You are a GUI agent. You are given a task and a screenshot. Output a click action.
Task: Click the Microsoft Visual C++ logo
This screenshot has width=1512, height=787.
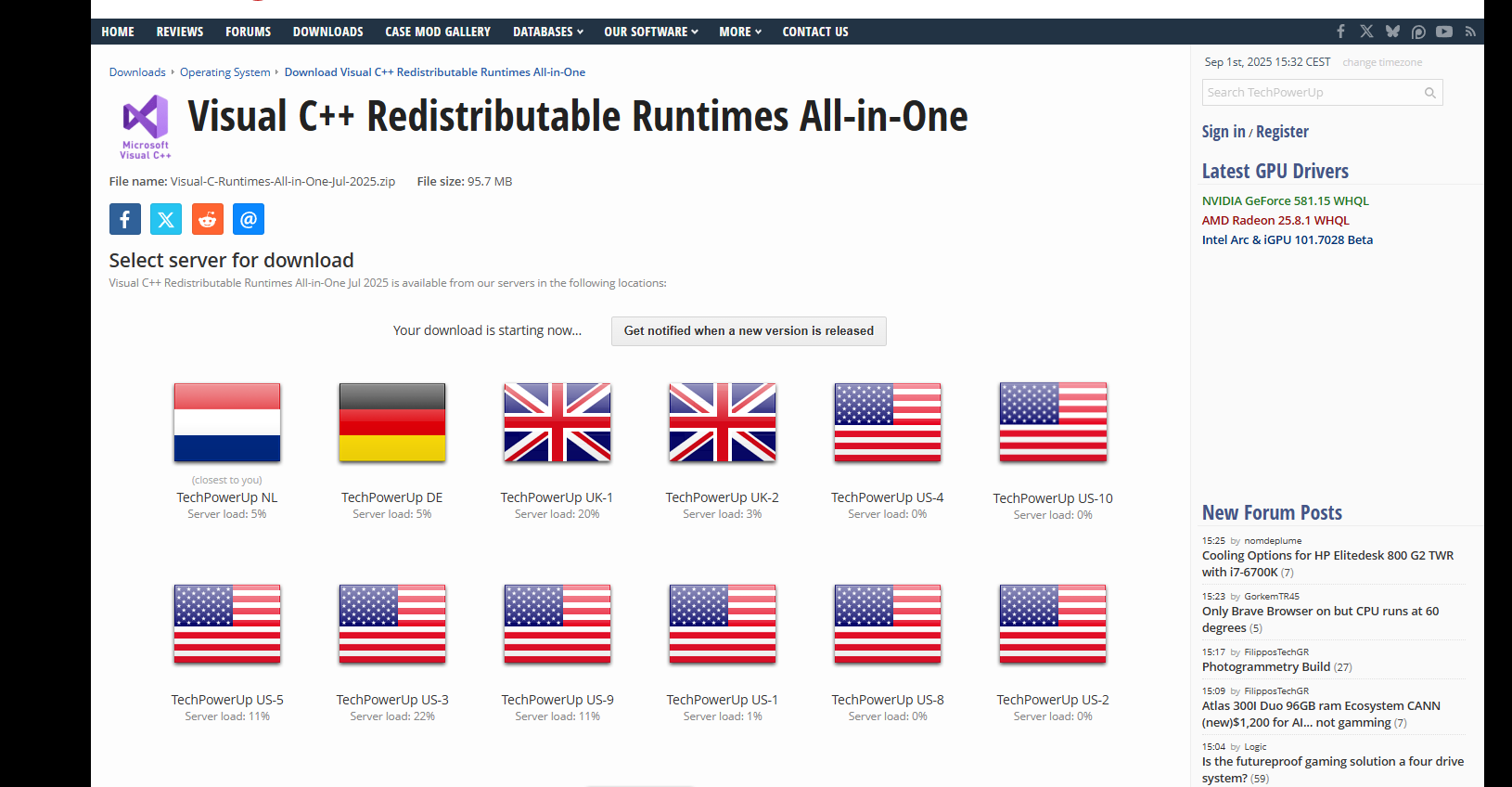tap(146, 127)
